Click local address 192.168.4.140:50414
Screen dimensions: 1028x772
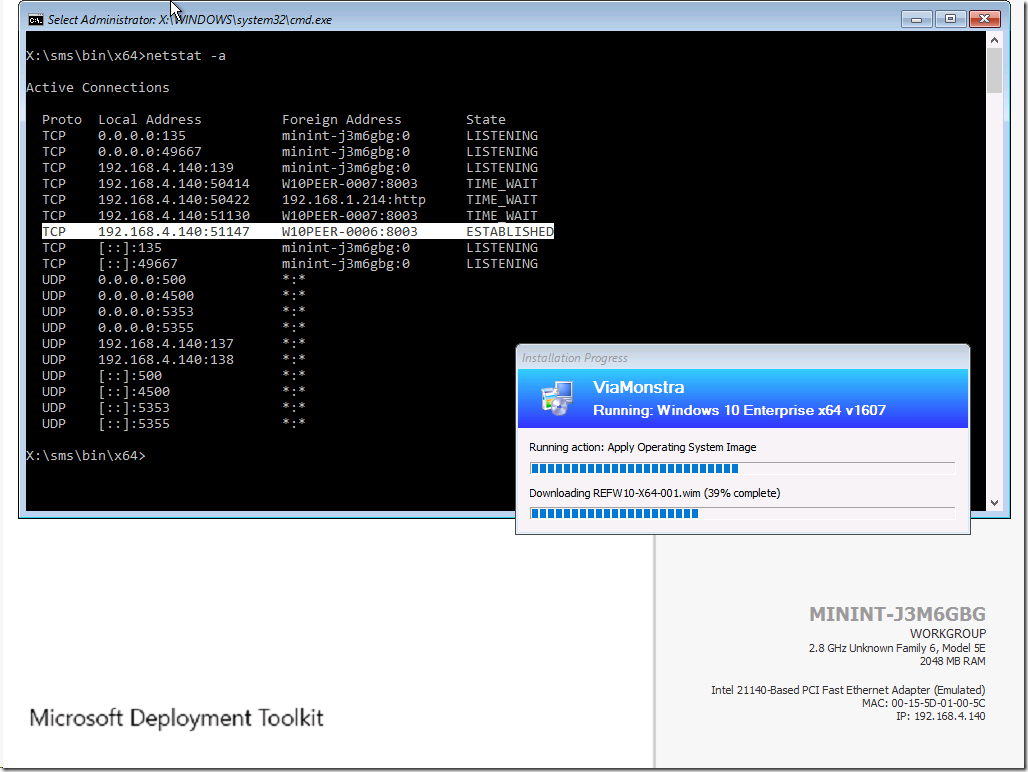[x=174, y=183]
